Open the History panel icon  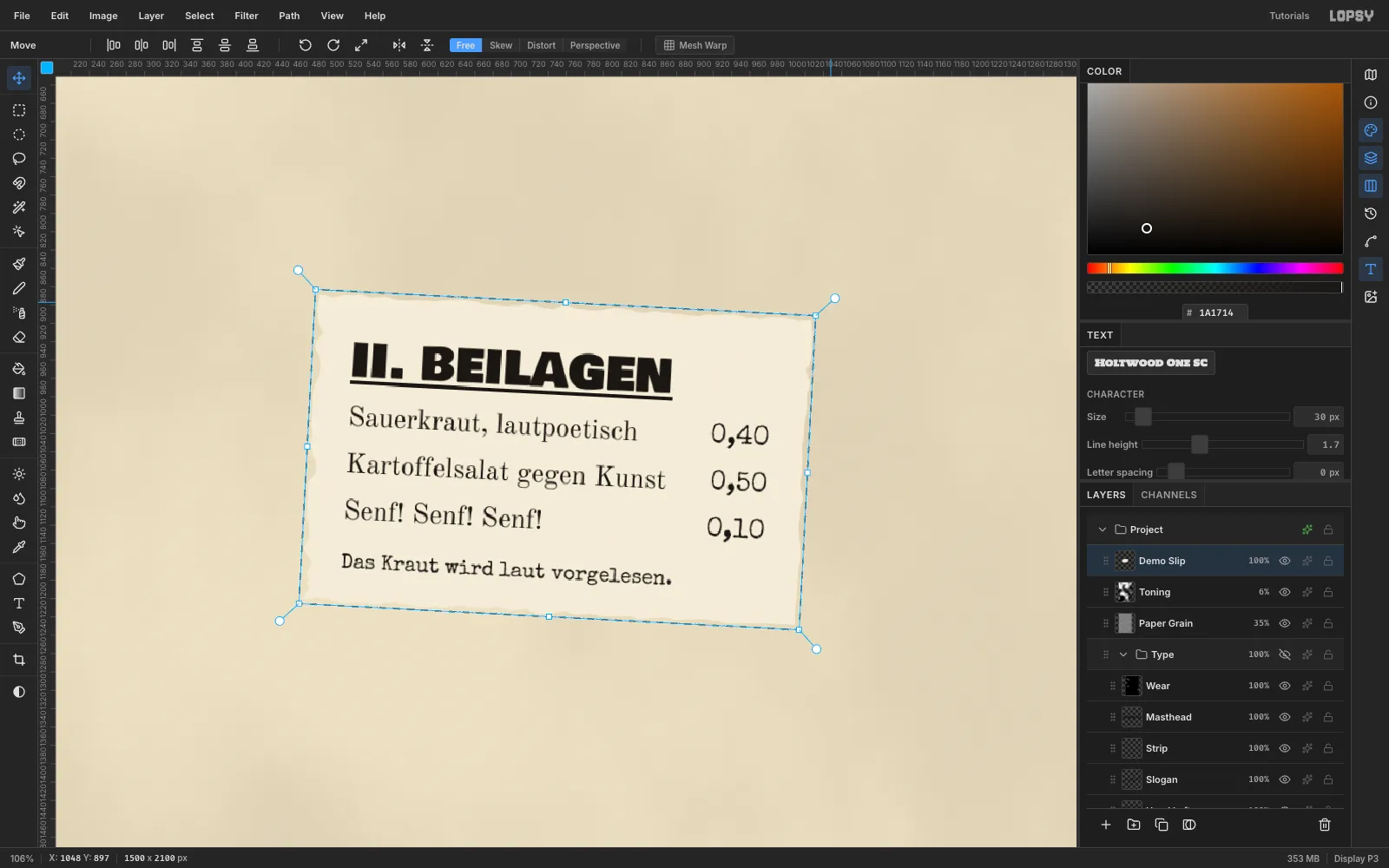click(1371, 214)
